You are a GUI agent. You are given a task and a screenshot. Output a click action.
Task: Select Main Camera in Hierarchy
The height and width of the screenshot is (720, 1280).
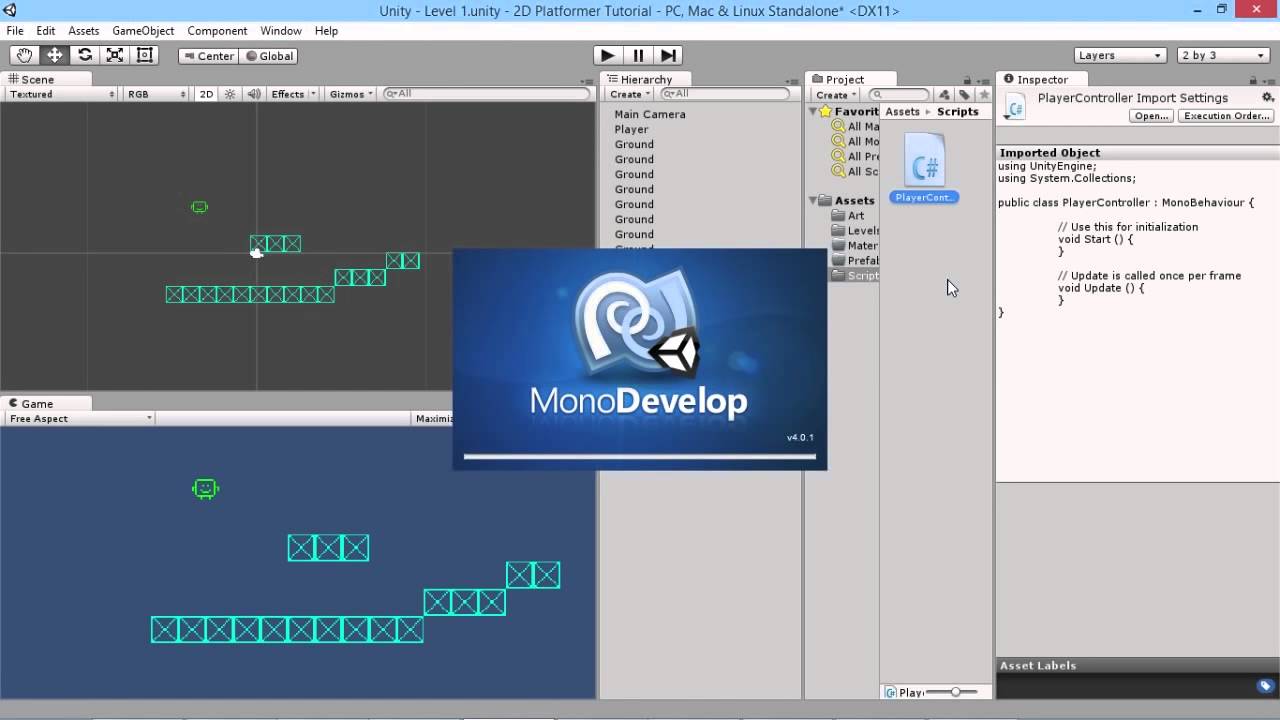pyautogui.click(x=650, y=114)
